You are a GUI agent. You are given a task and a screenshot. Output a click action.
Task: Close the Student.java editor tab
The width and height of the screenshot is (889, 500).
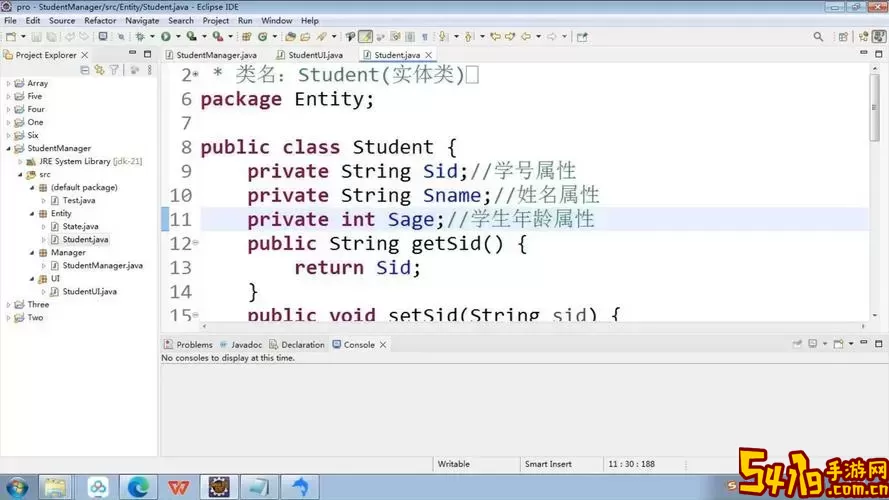coord(429,55)
